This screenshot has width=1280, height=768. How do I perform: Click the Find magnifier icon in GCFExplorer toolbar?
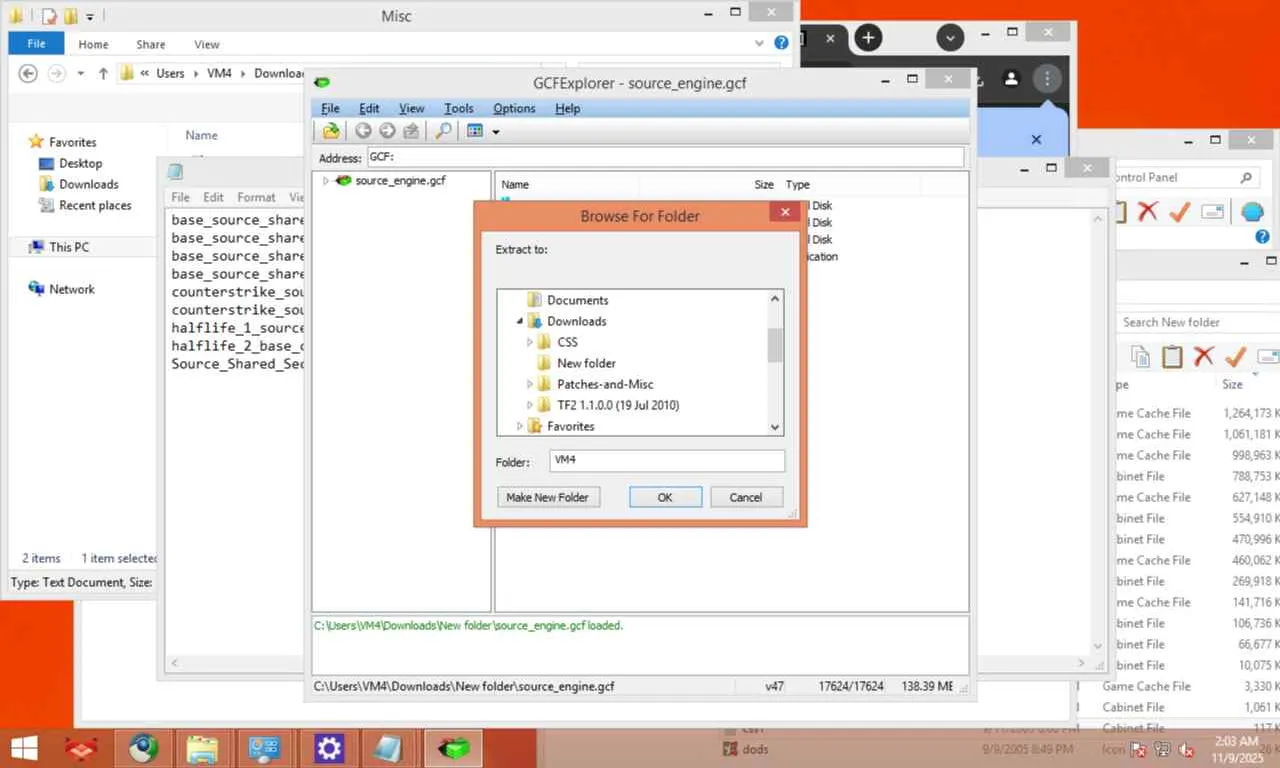442,131
